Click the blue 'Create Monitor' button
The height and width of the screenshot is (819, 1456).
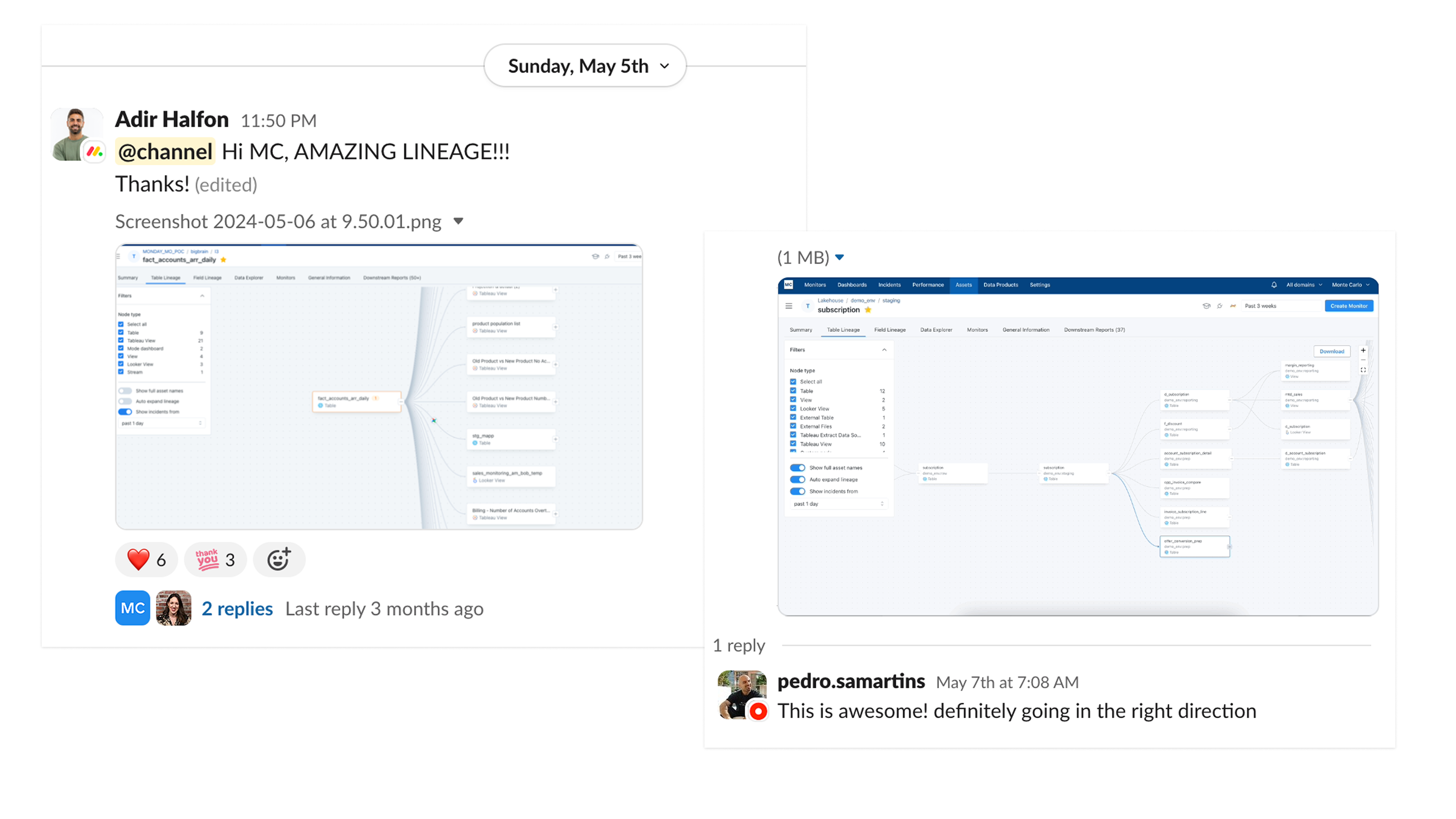point(1349,306)
